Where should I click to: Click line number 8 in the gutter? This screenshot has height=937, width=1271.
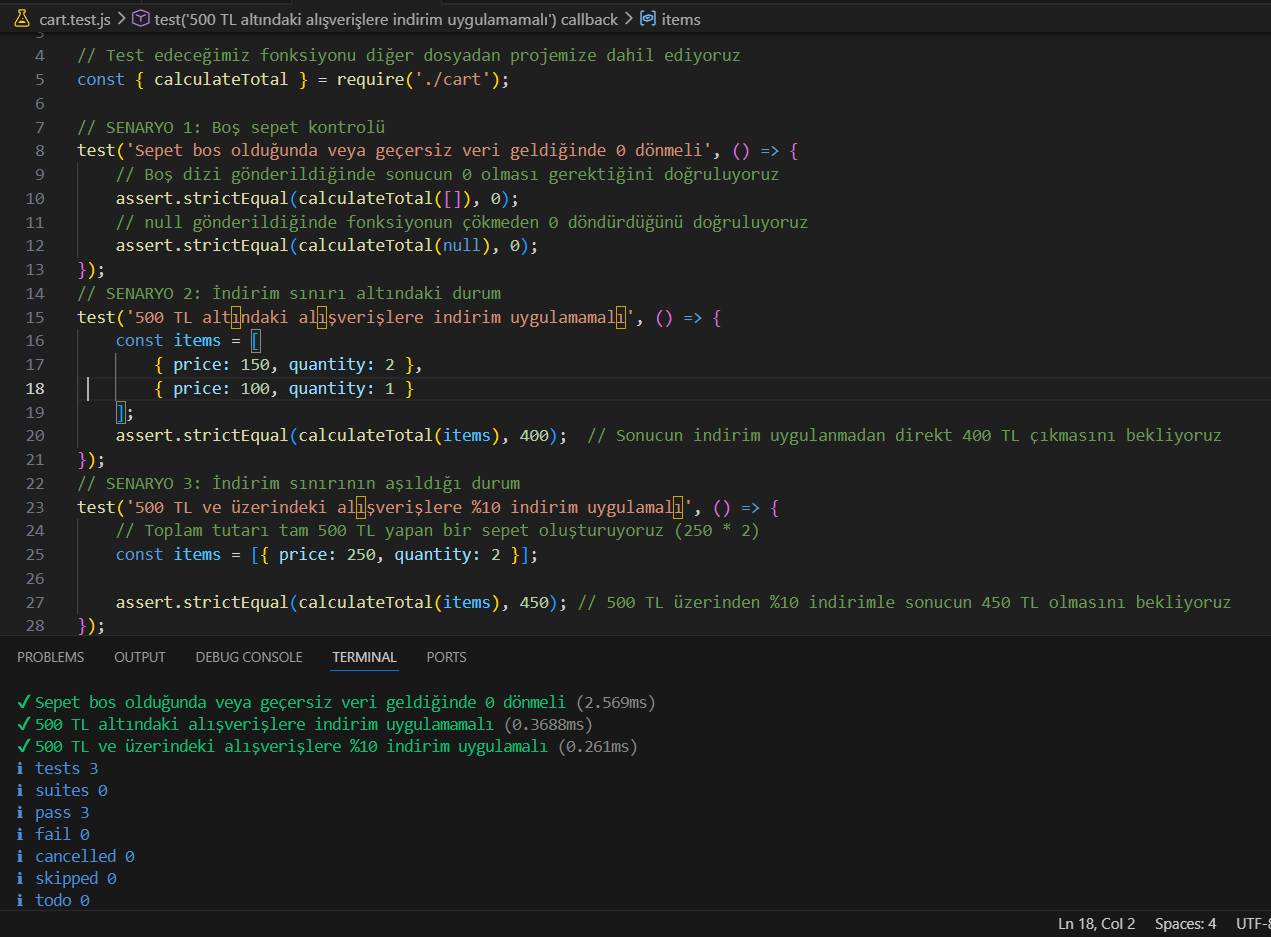tap(40, 150)
